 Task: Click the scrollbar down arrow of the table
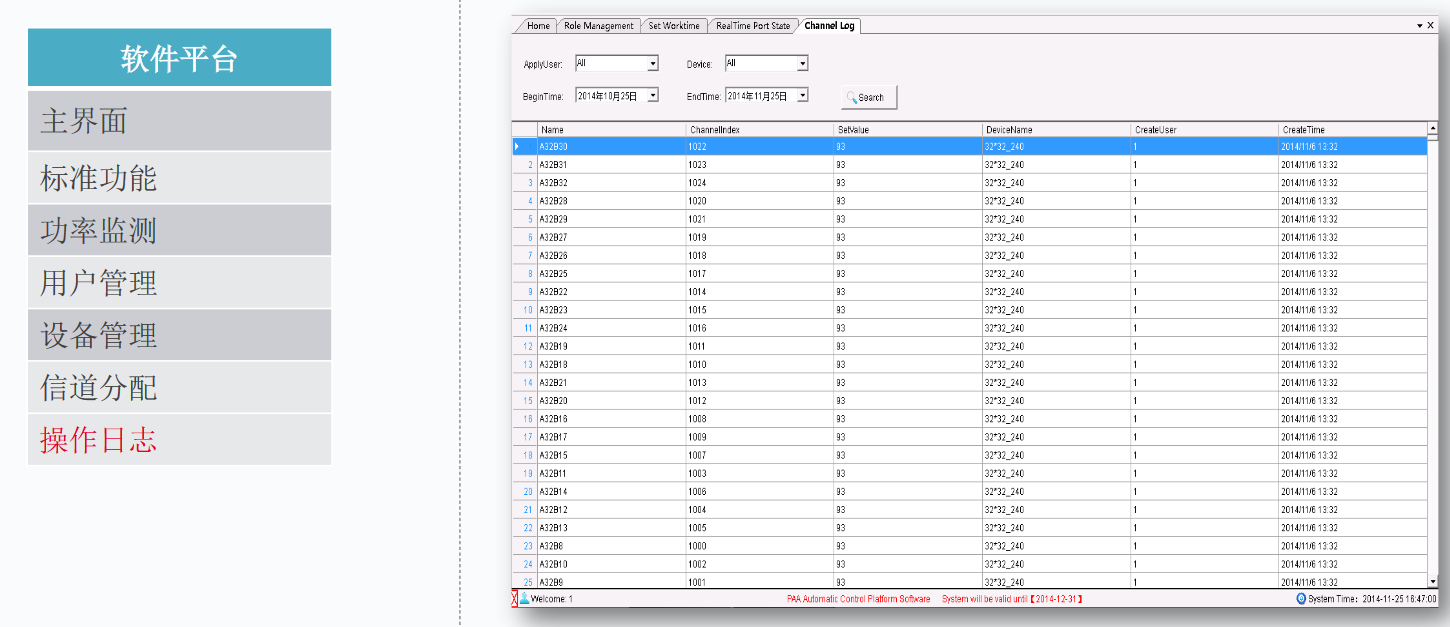click(1433, 581)
